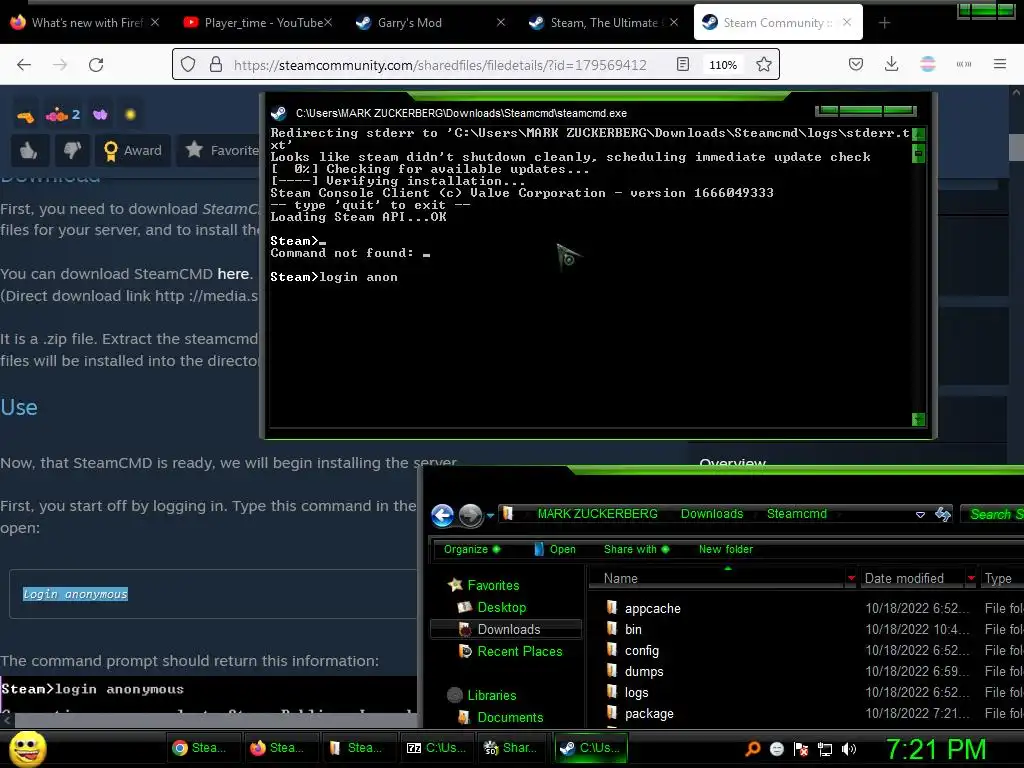
Task: Give the guide an Award
Action: click(133, 151)
